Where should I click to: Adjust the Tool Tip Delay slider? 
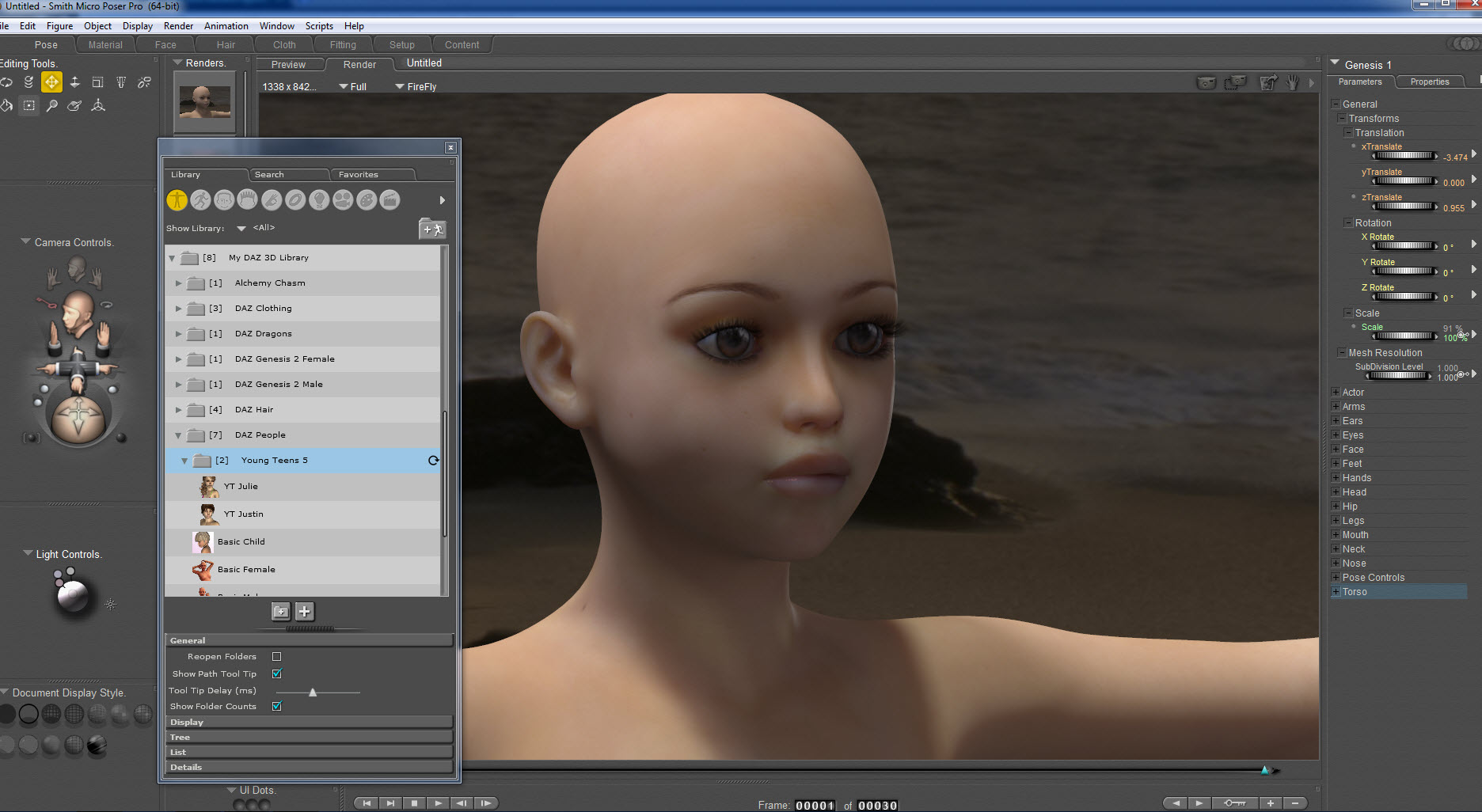313,692
